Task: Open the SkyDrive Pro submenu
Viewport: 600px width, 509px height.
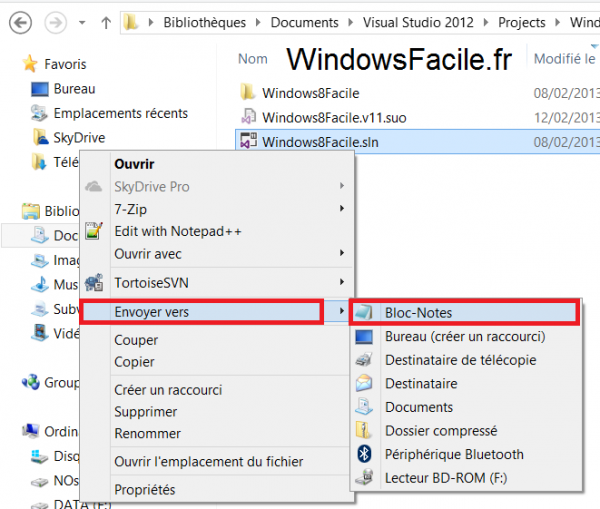Action: [x=217, y=186]
